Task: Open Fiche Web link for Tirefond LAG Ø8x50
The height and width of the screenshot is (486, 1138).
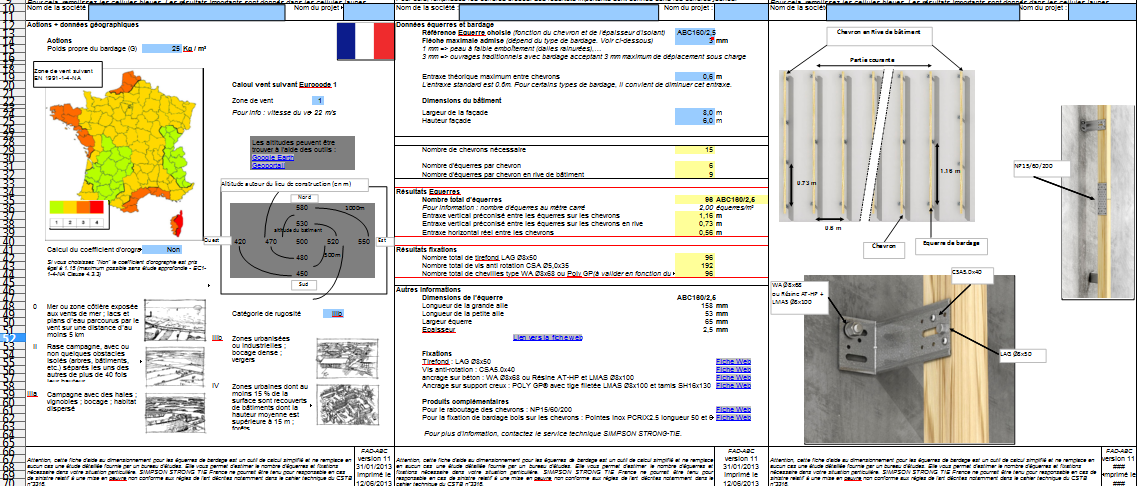Action: 733,361
